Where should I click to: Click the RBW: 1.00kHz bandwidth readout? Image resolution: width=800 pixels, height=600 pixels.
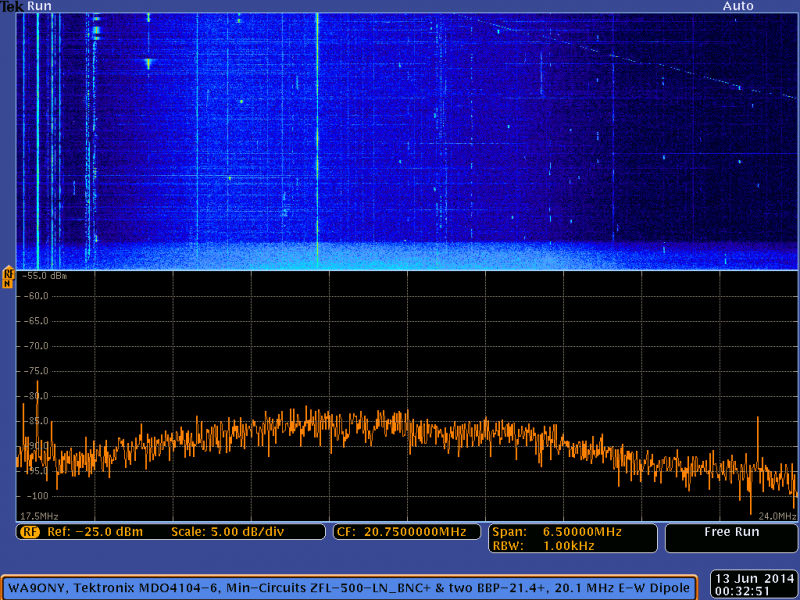(x=540, y=544)
